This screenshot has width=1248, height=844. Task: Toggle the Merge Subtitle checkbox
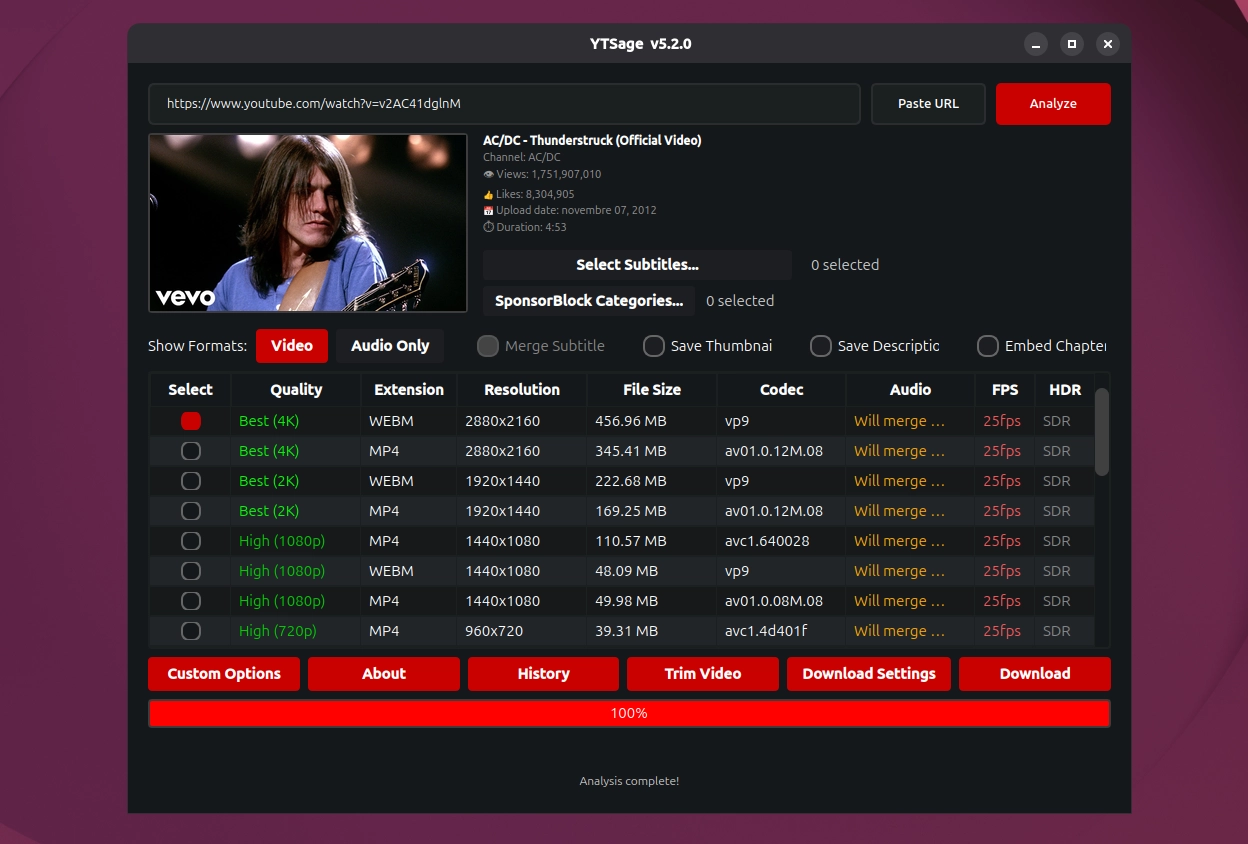pyautogui.click(x=488, y=346)
